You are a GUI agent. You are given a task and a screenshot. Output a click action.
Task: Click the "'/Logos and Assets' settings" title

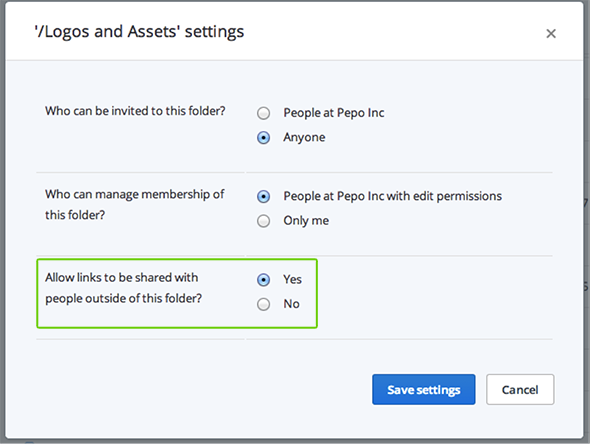pyautogui.click(x=139, y=32)
